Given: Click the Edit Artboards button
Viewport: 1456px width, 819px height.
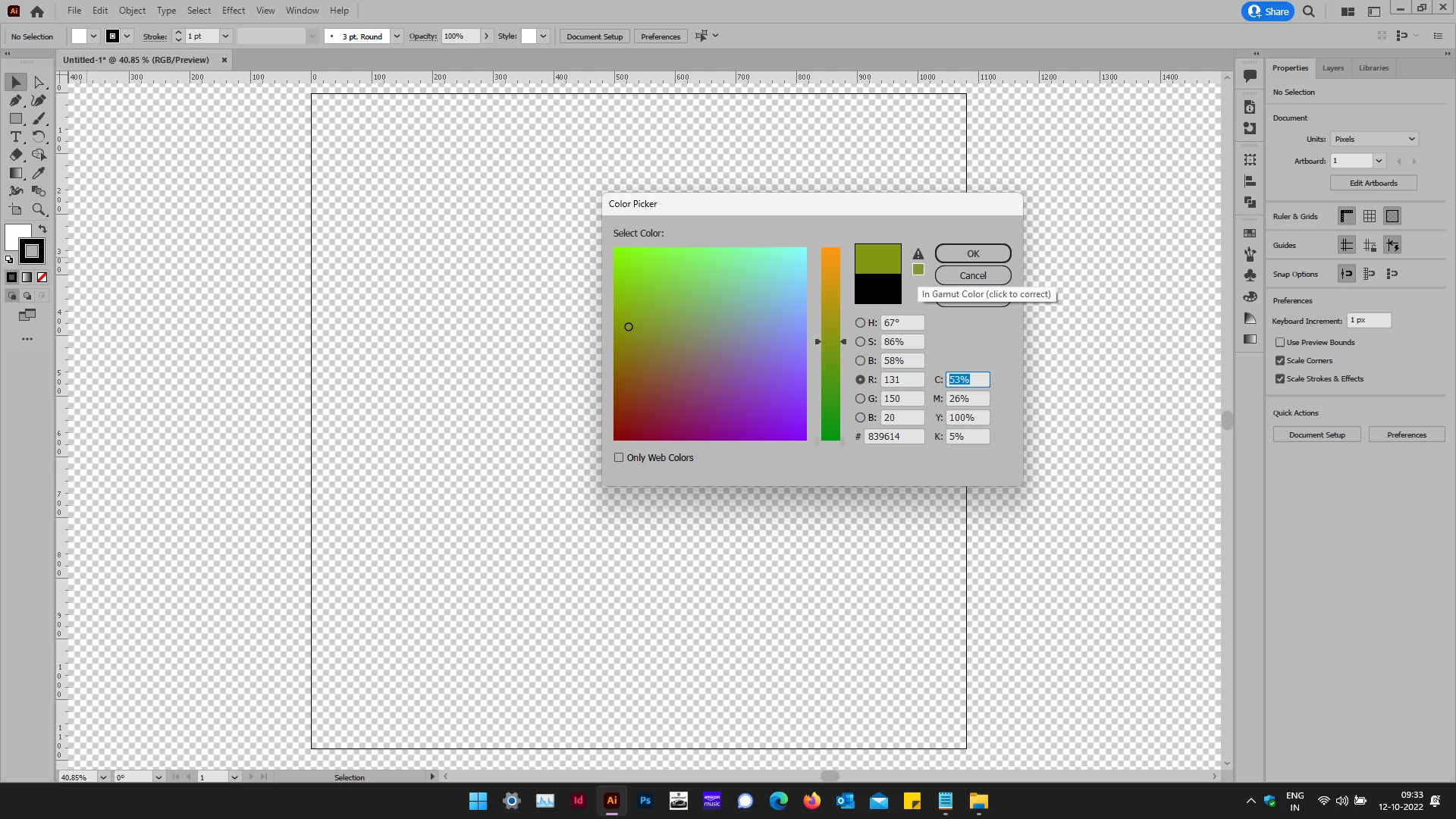Looking at the screenshot, I should click(x=1373, y=183).
